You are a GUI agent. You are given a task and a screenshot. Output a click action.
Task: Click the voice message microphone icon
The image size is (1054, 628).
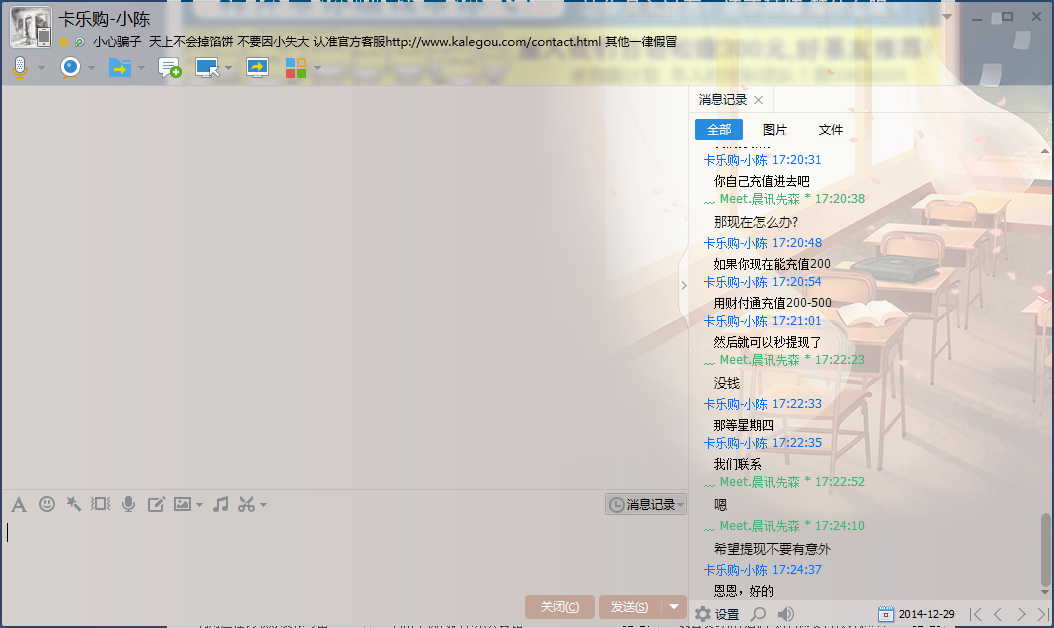tap(128, 504)
